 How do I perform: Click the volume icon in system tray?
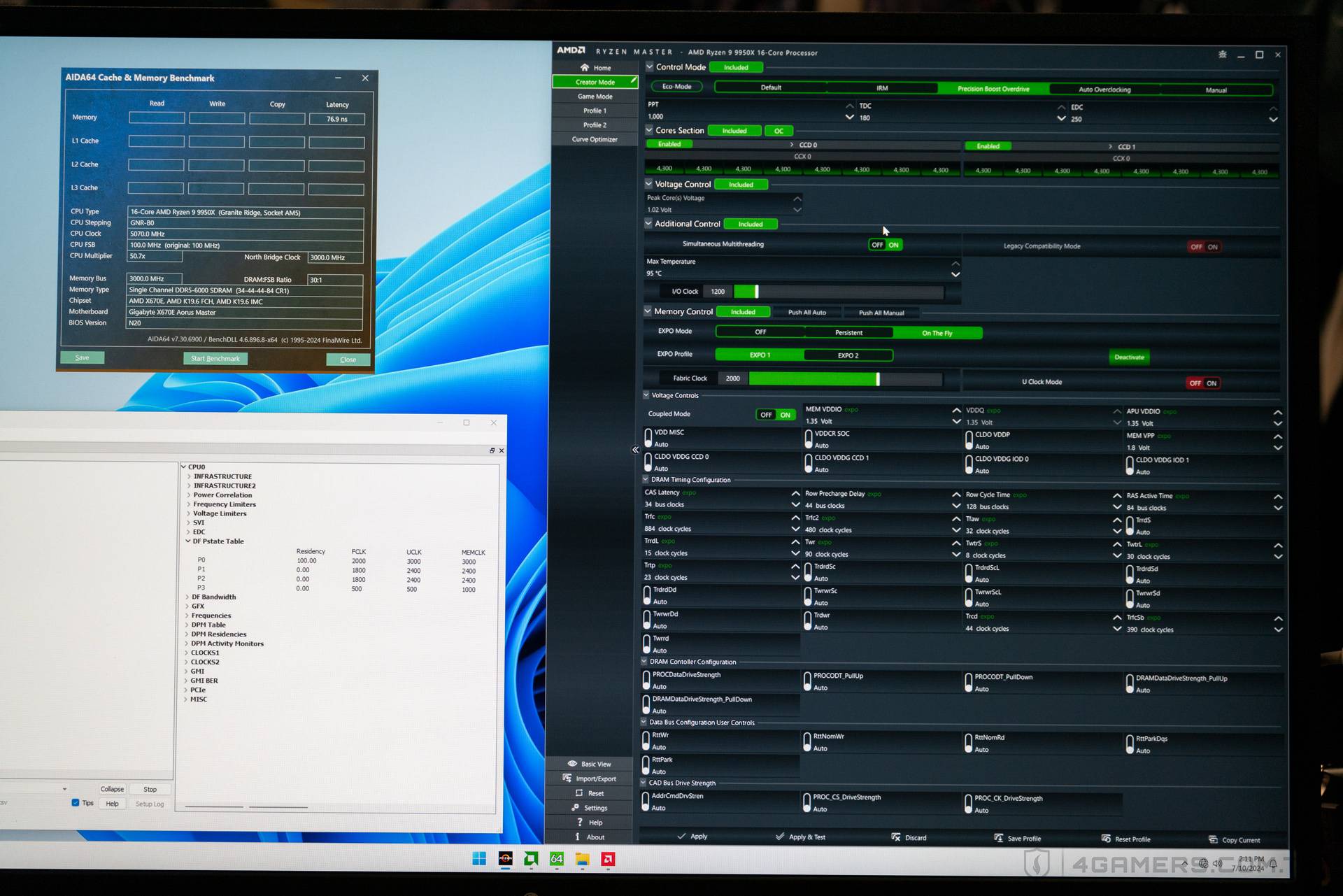click(1217, 864)
